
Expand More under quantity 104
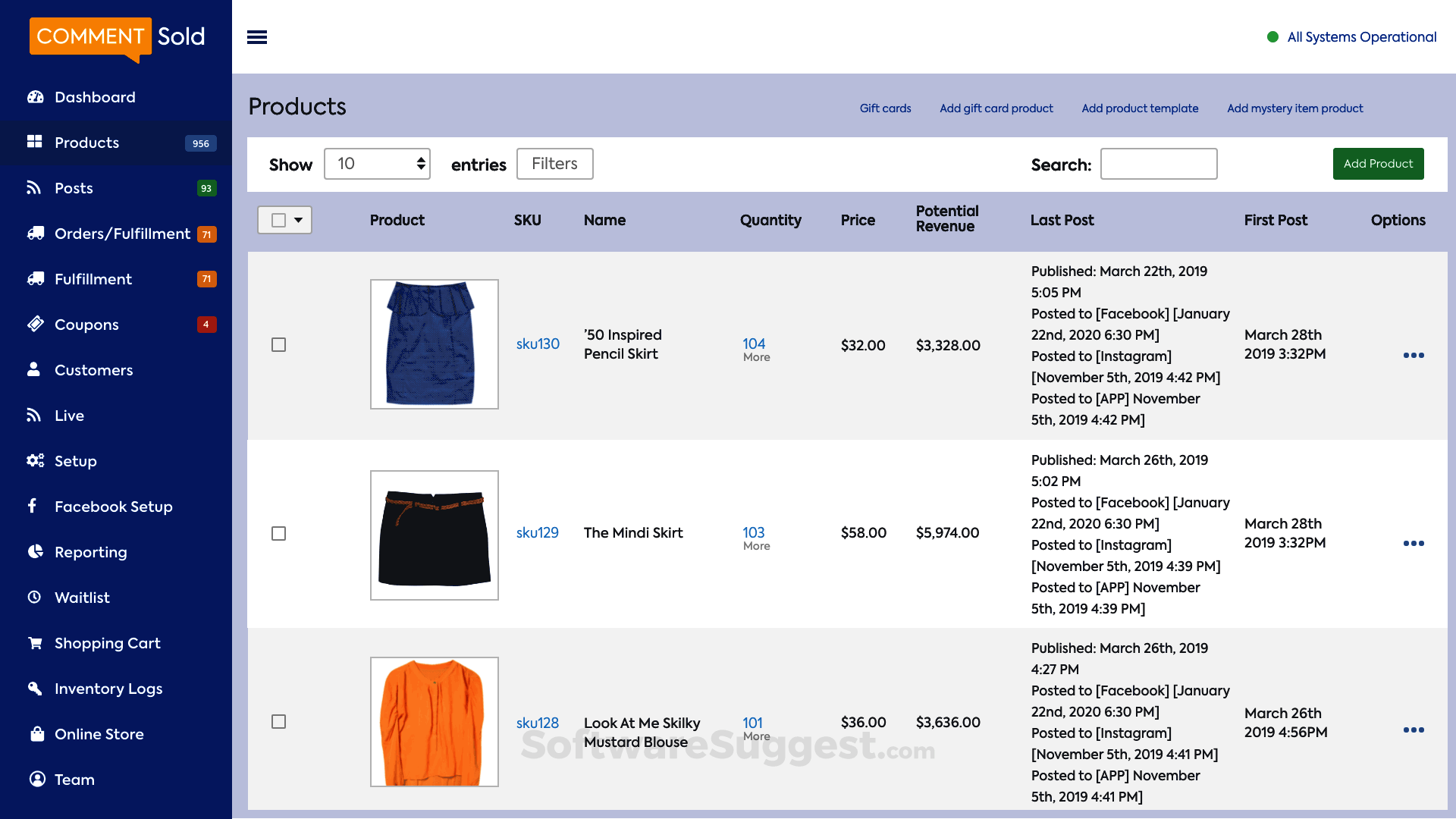point(756,357)
